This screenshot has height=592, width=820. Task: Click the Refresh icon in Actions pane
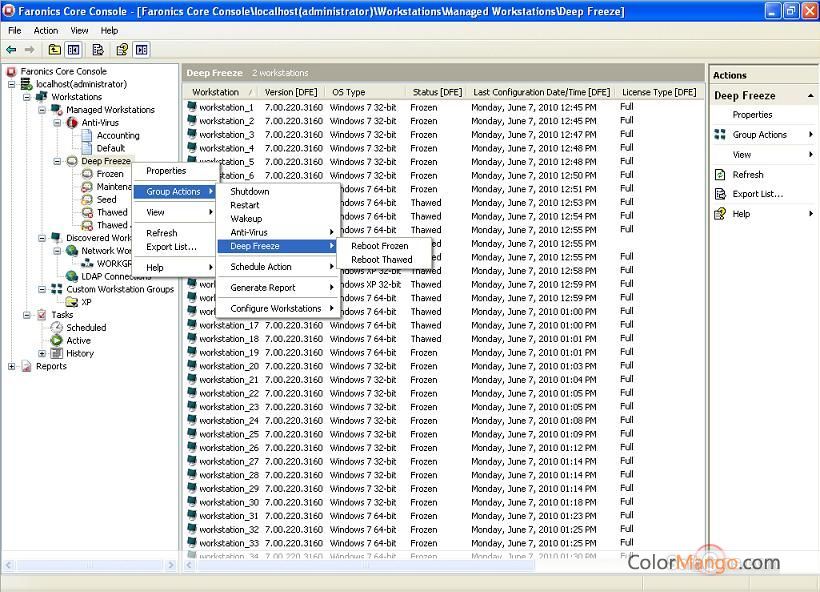click(x=720, y=175)
